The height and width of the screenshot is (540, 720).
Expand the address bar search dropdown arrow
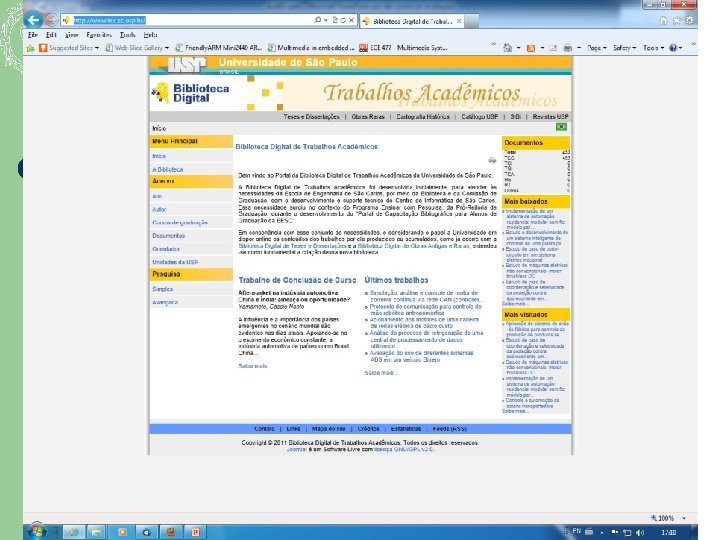point(326,20)
